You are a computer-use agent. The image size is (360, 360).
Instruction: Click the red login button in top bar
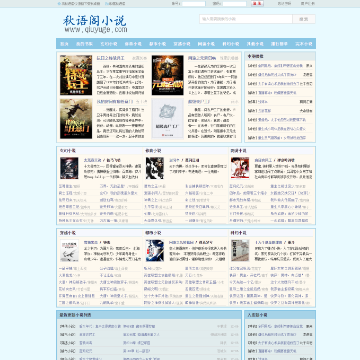(257, 4)
